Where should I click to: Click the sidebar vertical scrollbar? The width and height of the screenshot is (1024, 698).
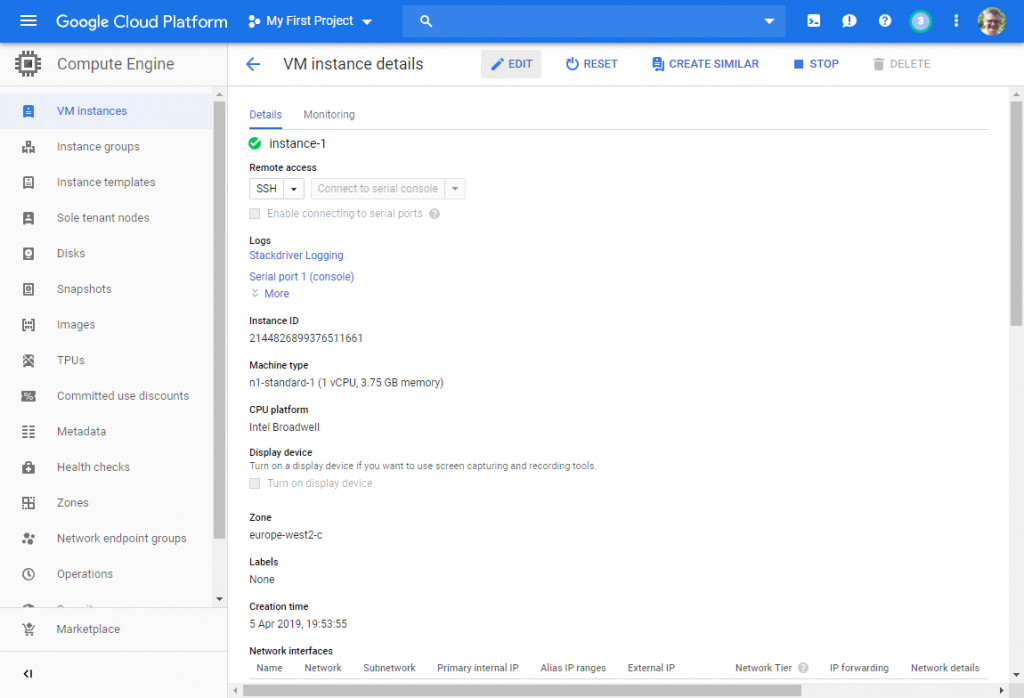point(219,320)
